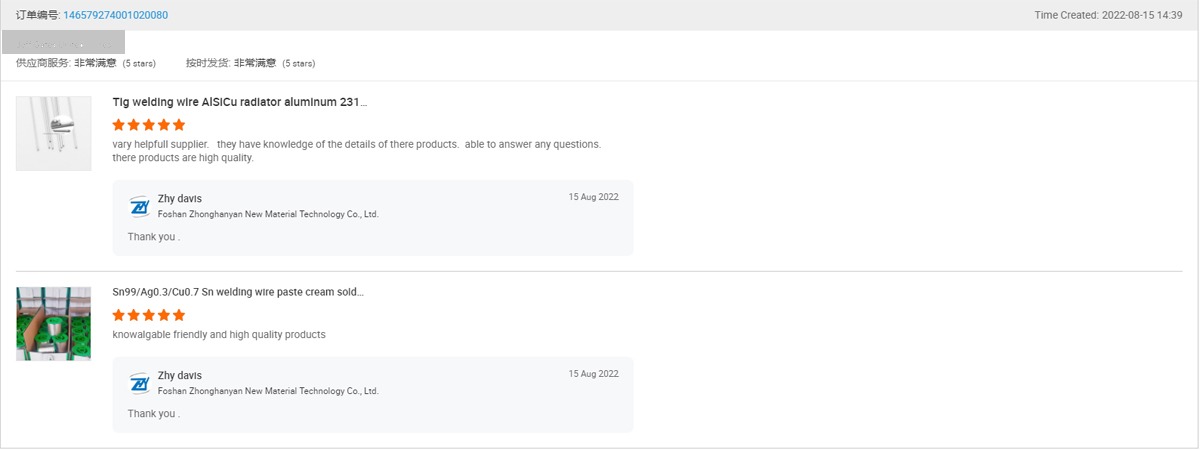Click third star of Tig welding review
Viewport: 1200px width, 450px height.
pyautogui.click(x=149, y=125)
